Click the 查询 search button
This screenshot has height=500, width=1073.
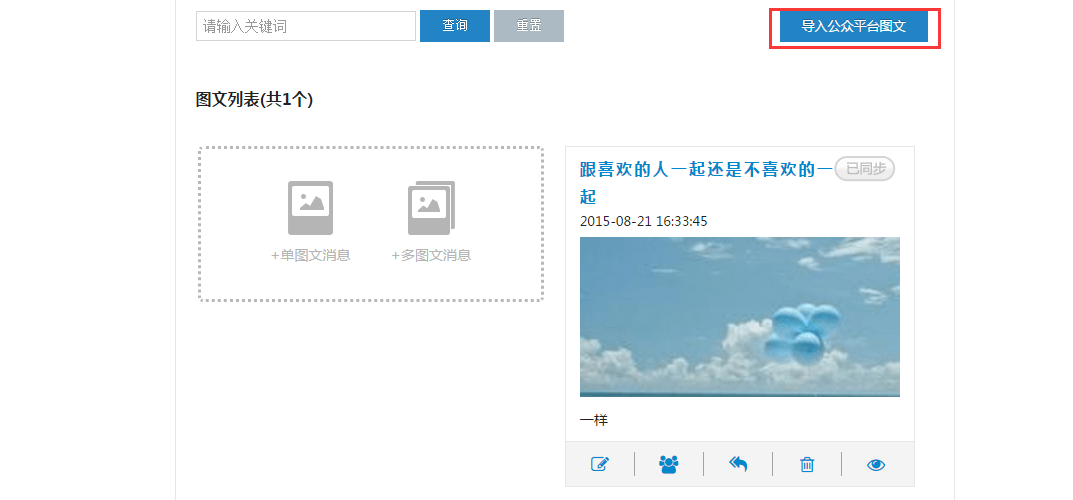455,26
